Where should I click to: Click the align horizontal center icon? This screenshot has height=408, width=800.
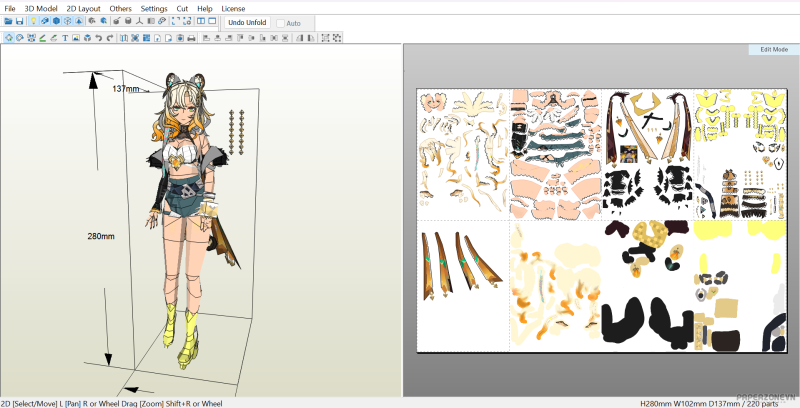[x=217, y=38]
